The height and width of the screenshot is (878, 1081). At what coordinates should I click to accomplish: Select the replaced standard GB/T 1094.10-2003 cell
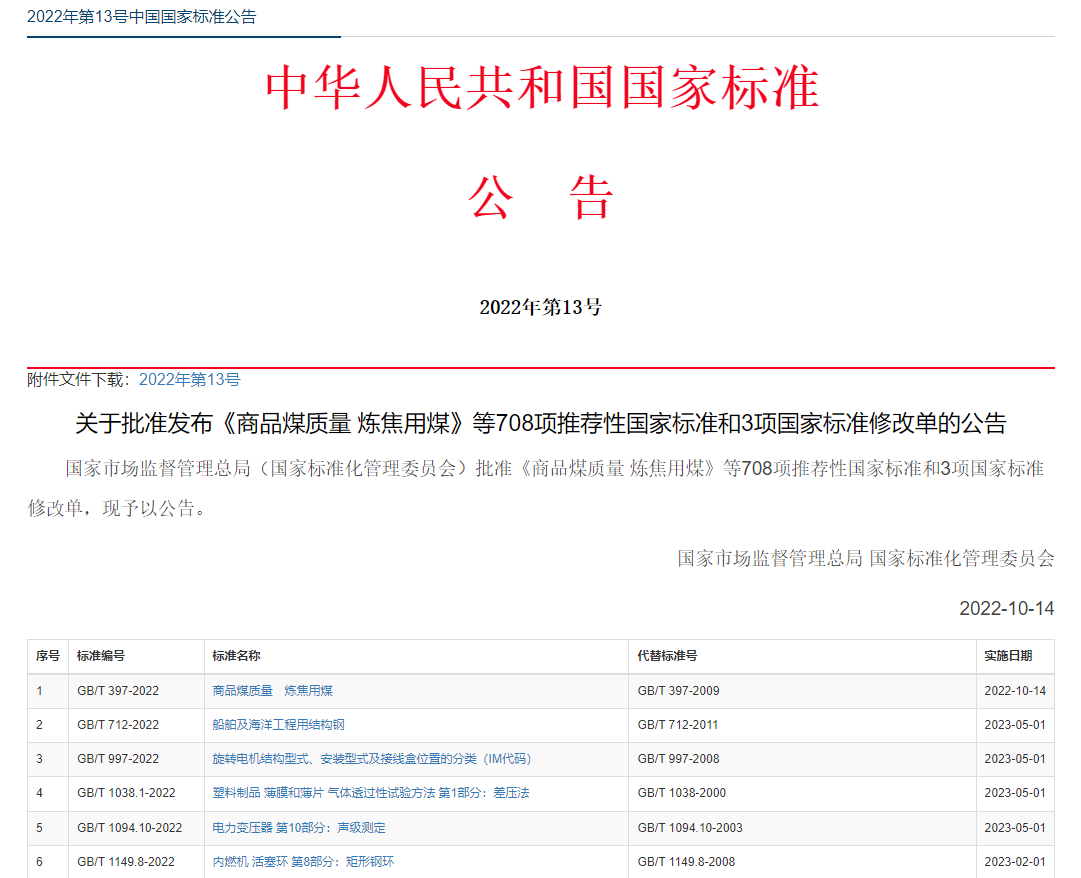pyautogui.click(x=802, y=828)
